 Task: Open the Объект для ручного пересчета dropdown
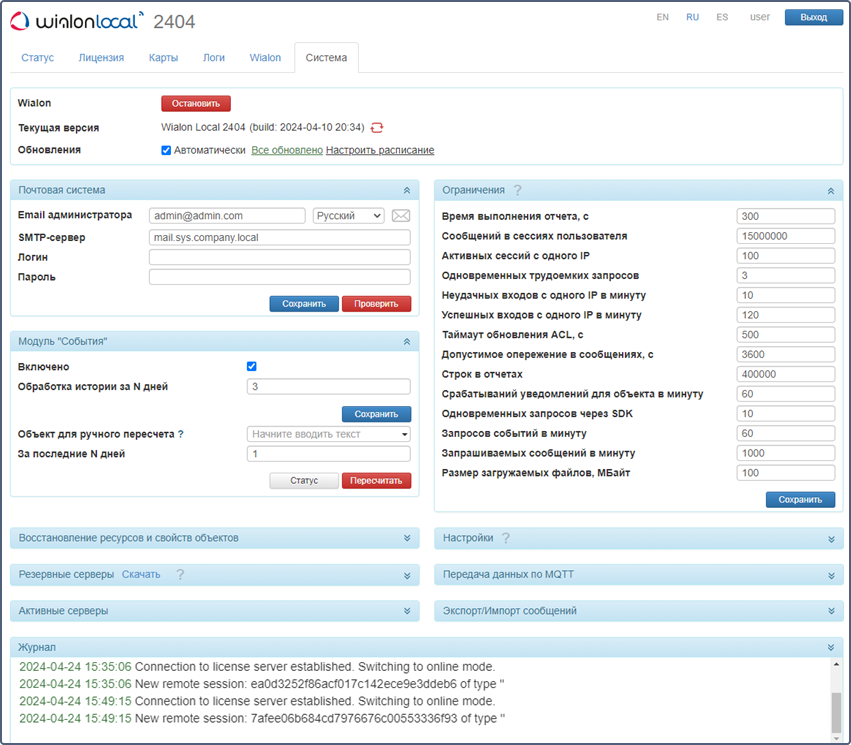(328, 434)
